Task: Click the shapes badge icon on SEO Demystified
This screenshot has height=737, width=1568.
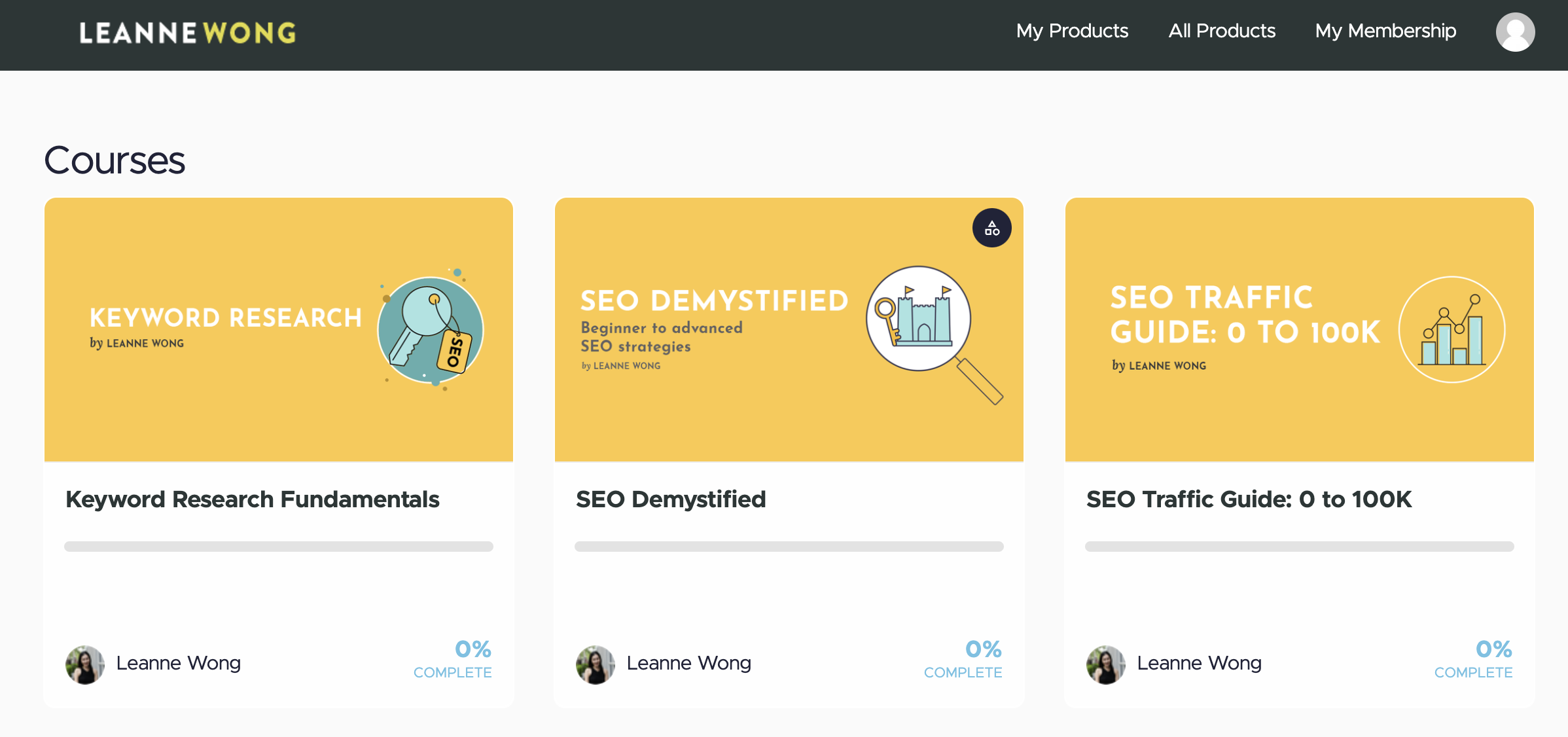Action: pos(991,228)
